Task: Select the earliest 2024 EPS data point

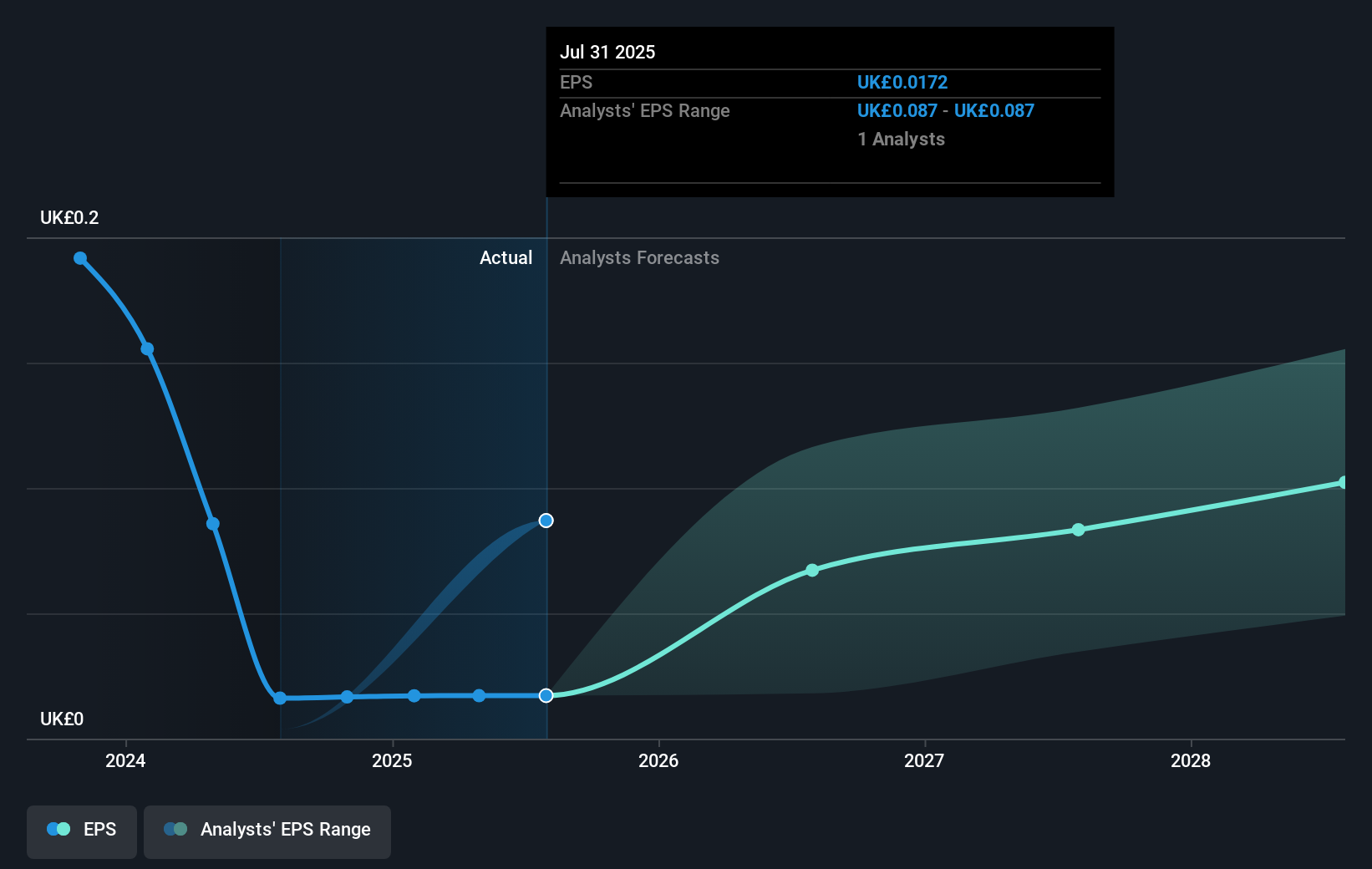Action: [x=79, y=258]
